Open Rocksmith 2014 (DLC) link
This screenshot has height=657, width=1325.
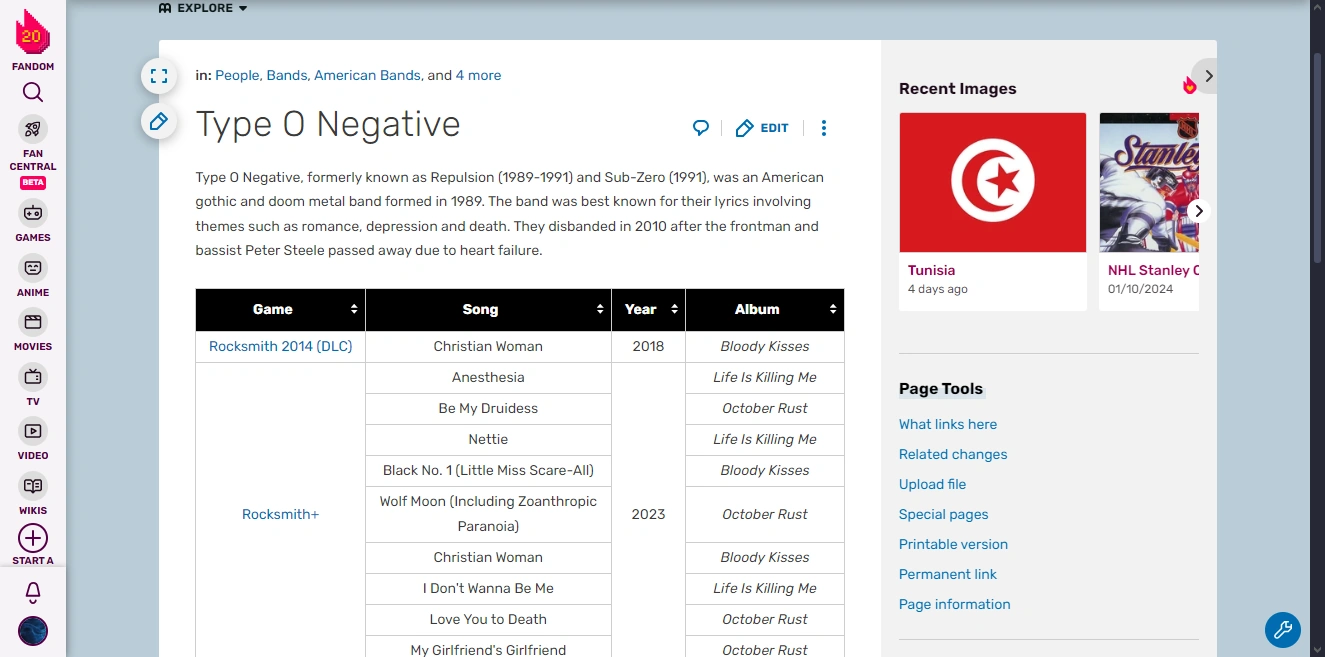[x=281, y=346]
